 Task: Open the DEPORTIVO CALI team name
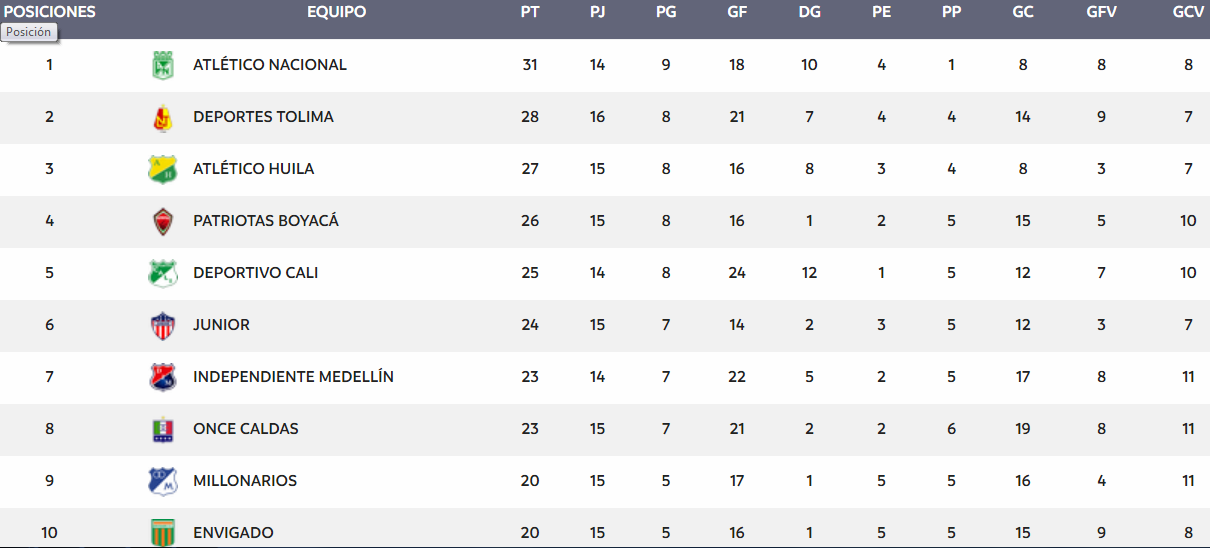tap(256, 273)
